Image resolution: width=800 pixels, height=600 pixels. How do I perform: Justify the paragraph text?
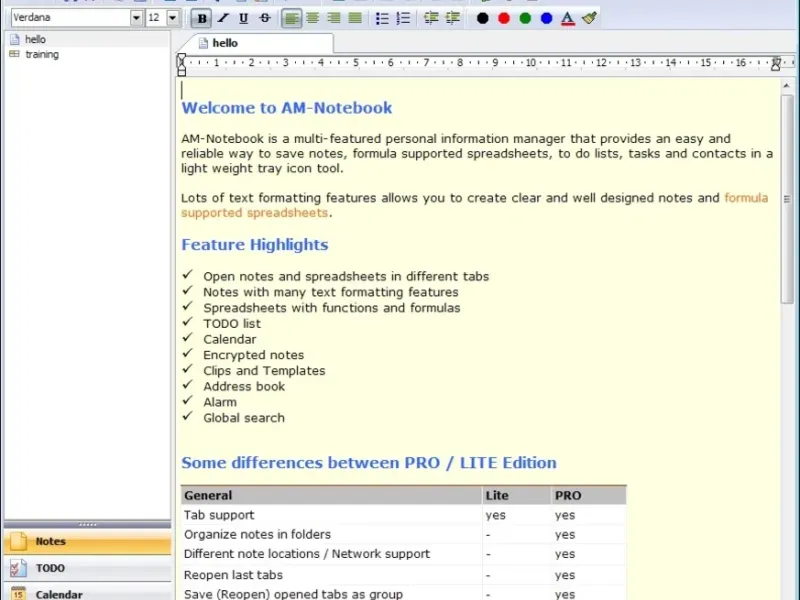click(355, 18)
